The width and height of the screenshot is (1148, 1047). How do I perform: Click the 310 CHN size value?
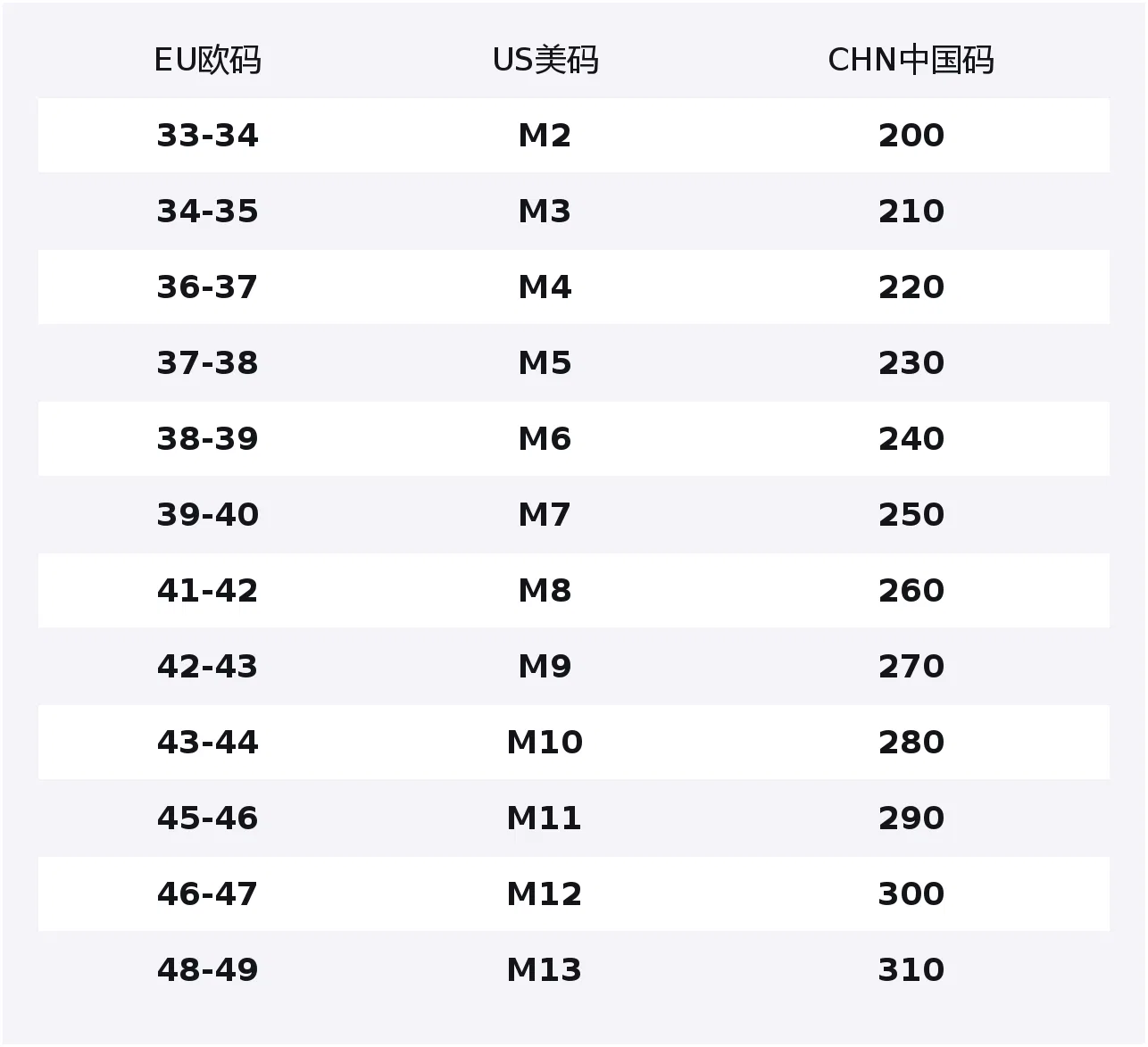click(x=911, y=970)
